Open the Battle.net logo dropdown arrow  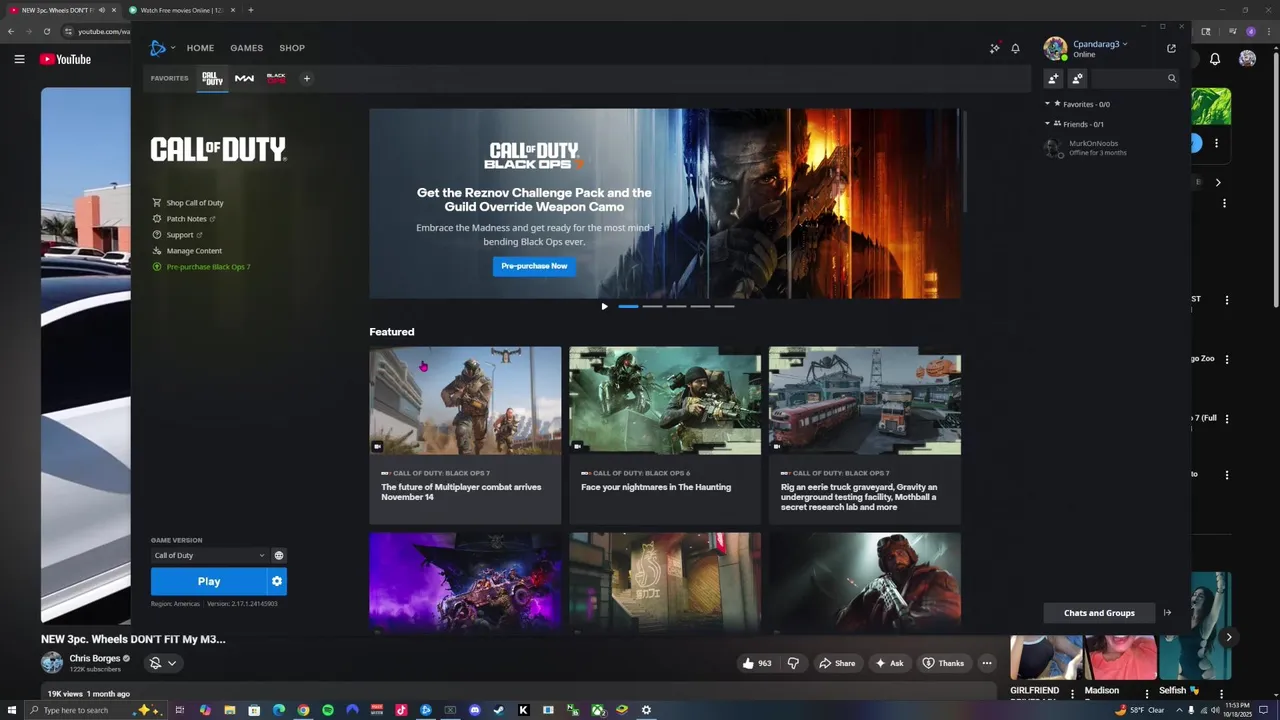click(x=173, y=48)
